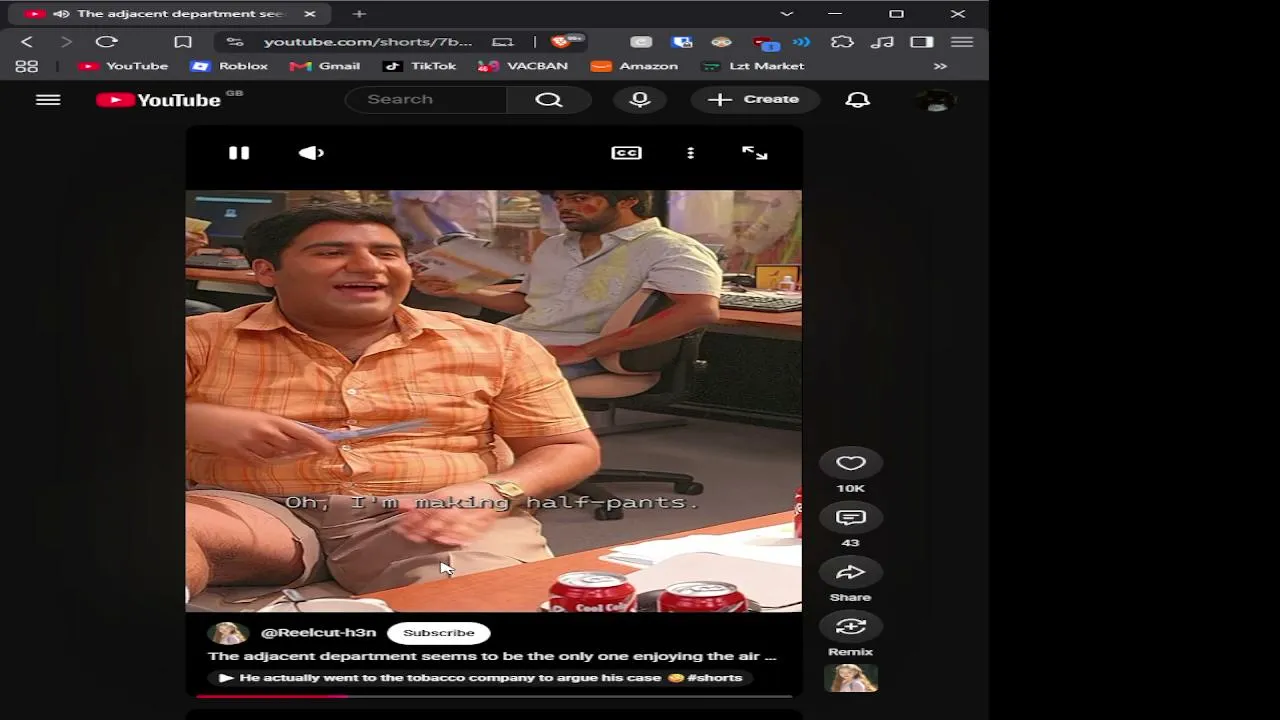Open the browser extensions puzzle icon
The width and height of the screenshot is (1280, 720).
[842, 42]
